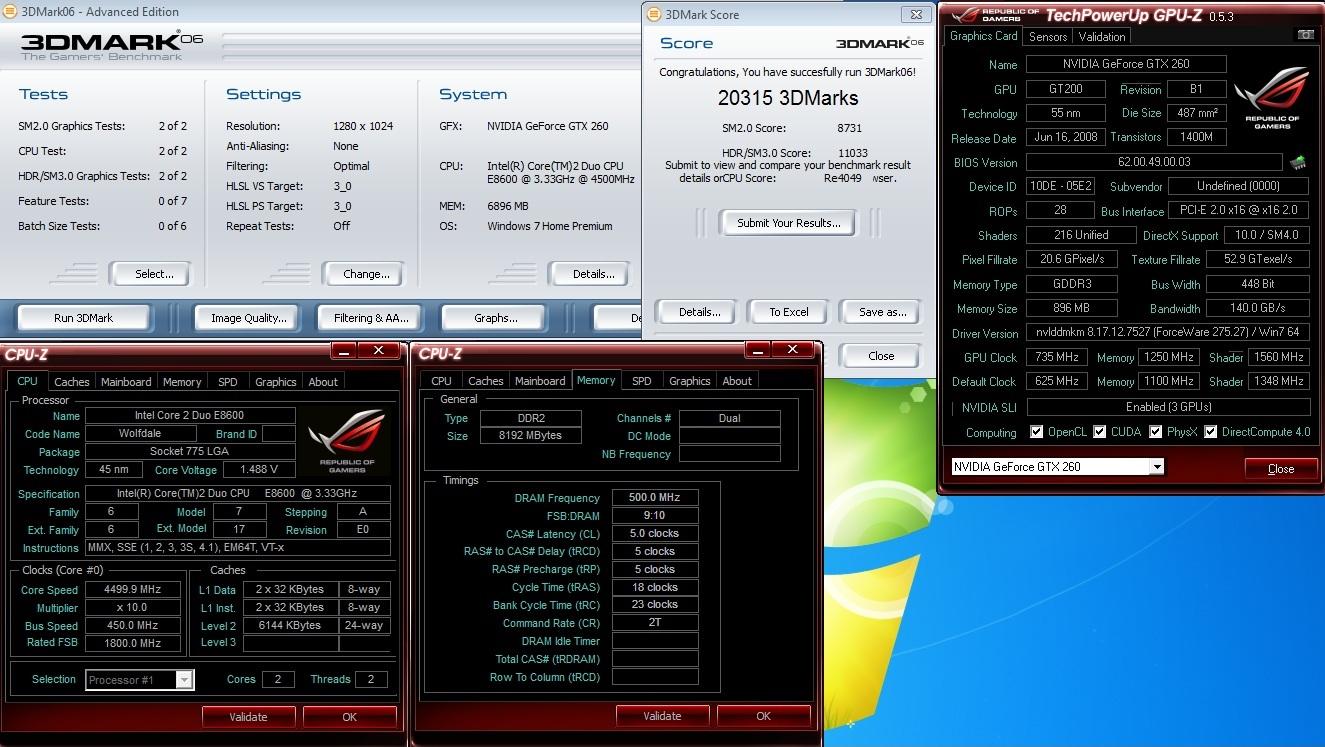Switch to Graphics tab in CPU-Z timings window
This screenshot has height=747, width=1325.
pos(690,381)
